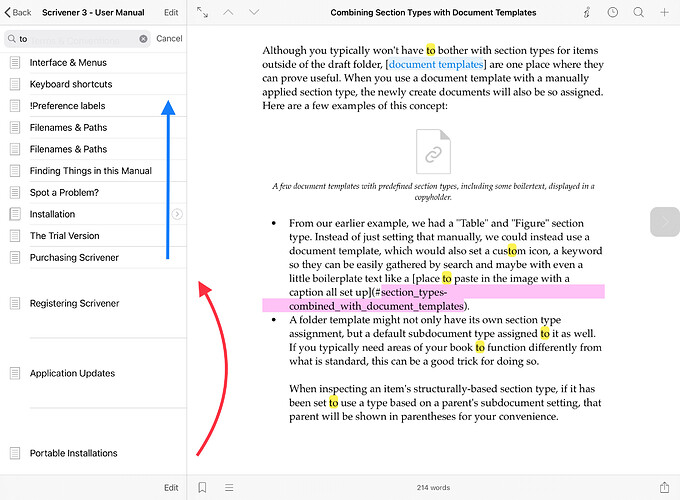Open the Portable Installations document
Viewport: 680px width, 500px height.
(x=93, y=453)
